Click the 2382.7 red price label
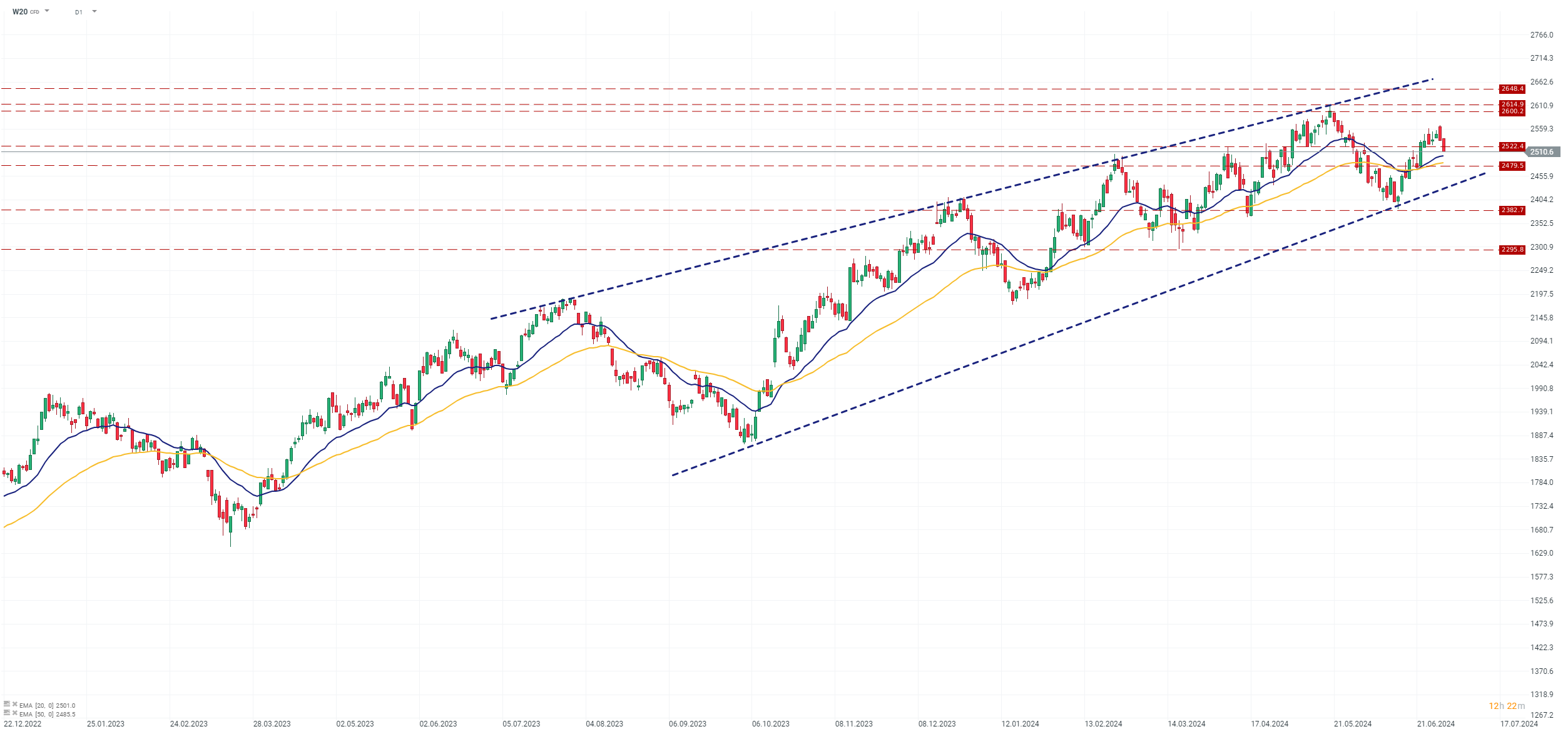This screenshot has height=734, width=1568. (x=1512, y=210)
